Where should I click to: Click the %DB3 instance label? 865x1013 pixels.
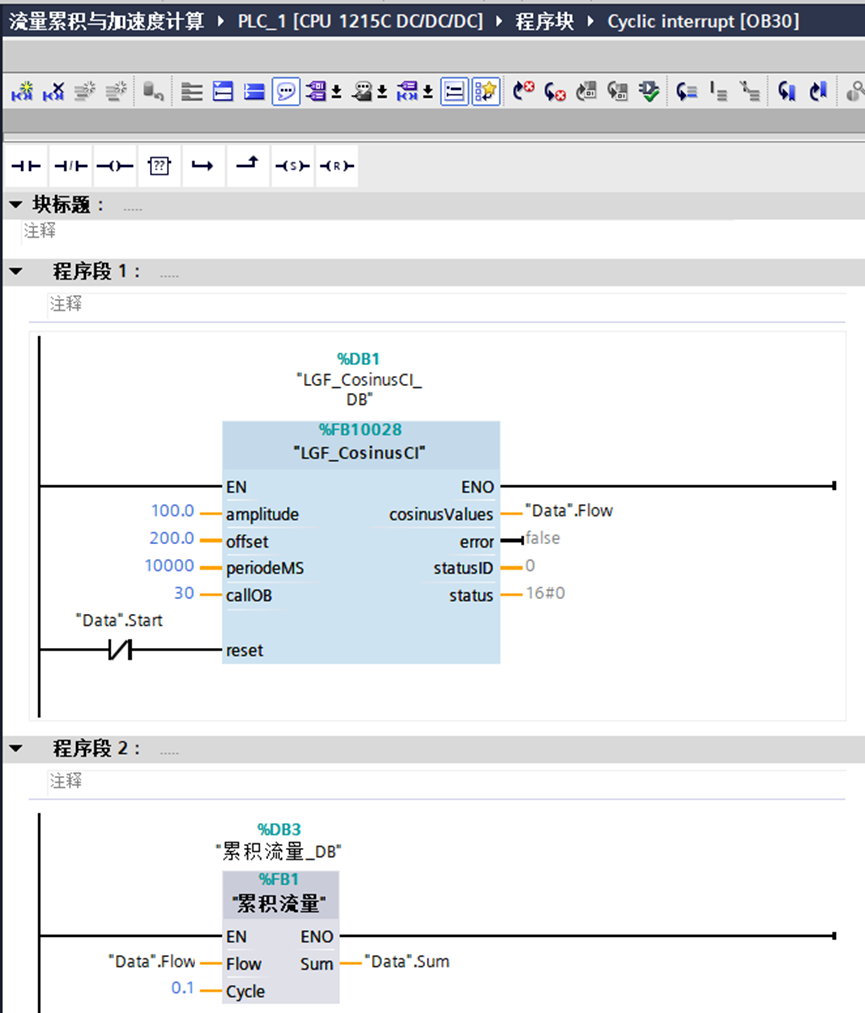point(279,830)
